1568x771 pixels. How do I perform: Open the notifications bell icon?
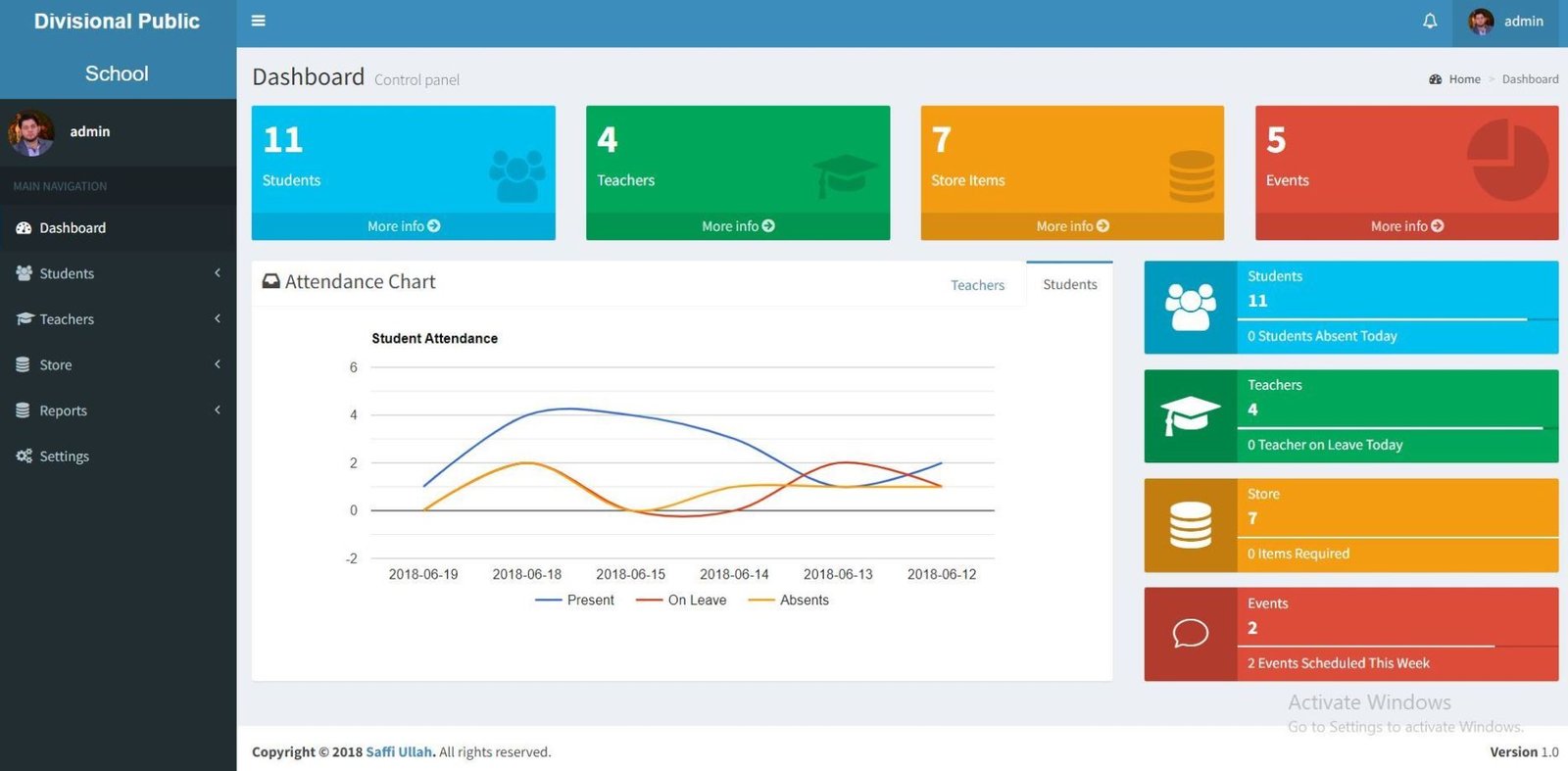(x=1430, y=21)
